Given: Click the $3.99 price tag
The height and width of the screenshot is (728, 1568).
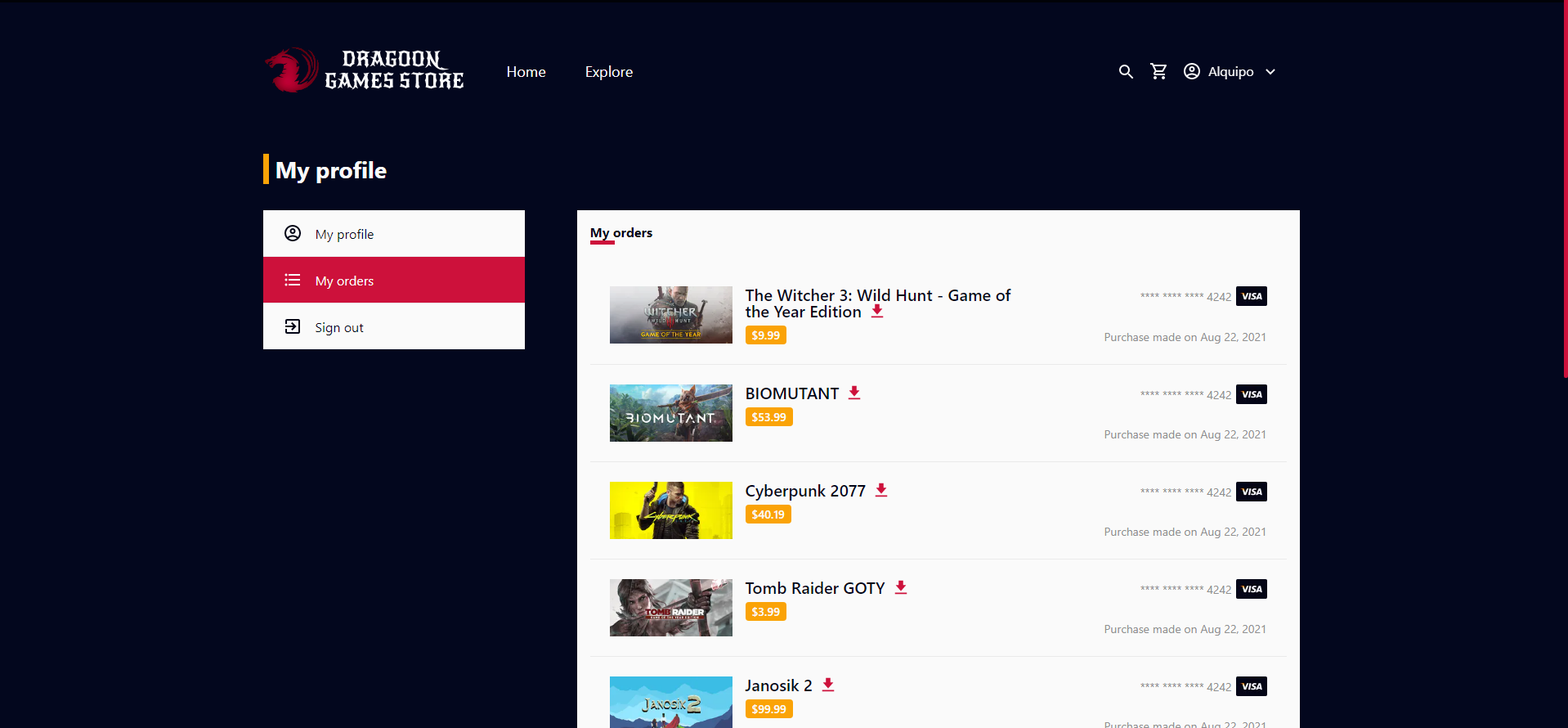Looking at the screenshot, I should pos(766,612).
